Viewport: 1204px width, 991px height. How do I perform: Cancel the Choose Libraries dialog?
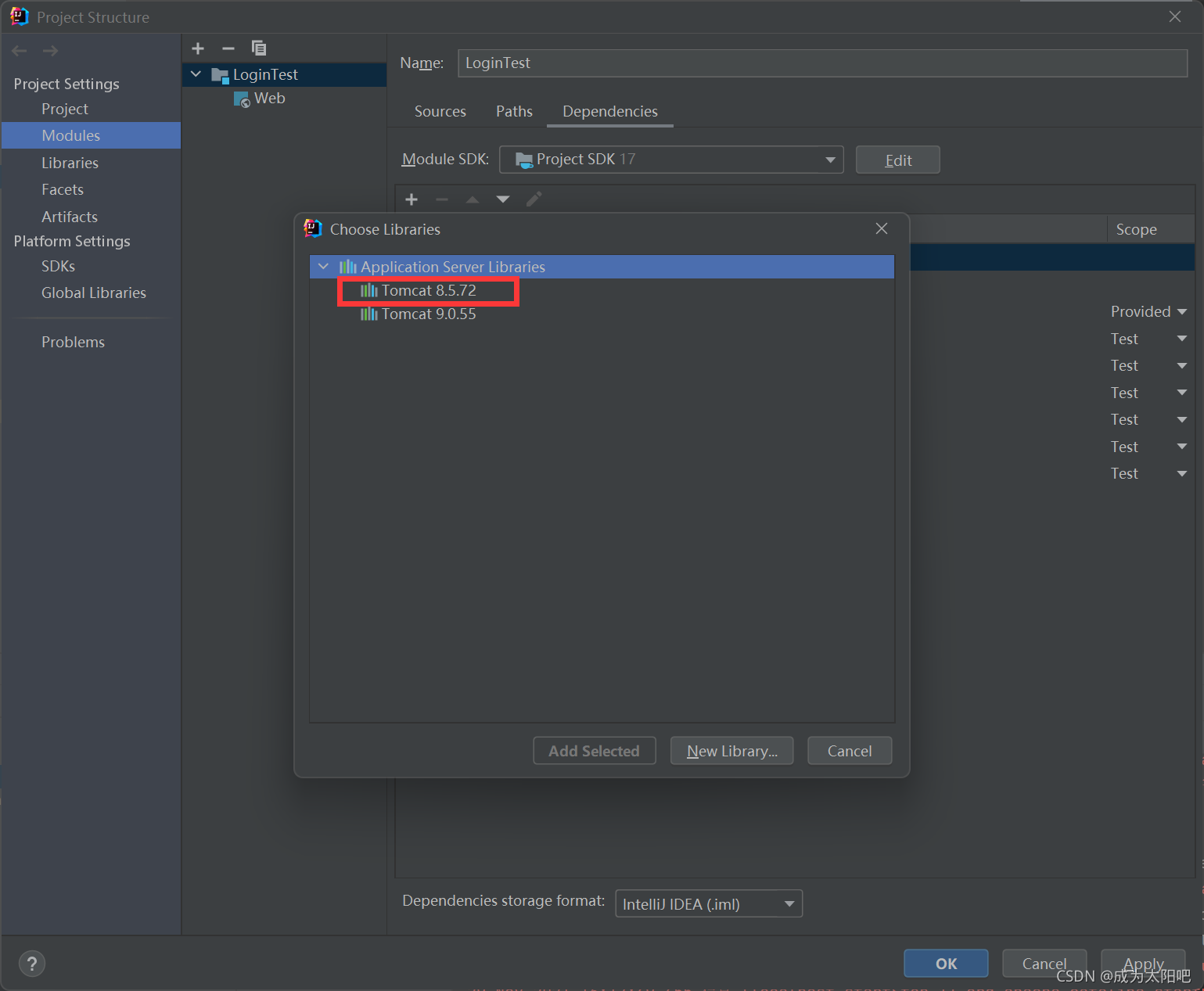point(850,751)
